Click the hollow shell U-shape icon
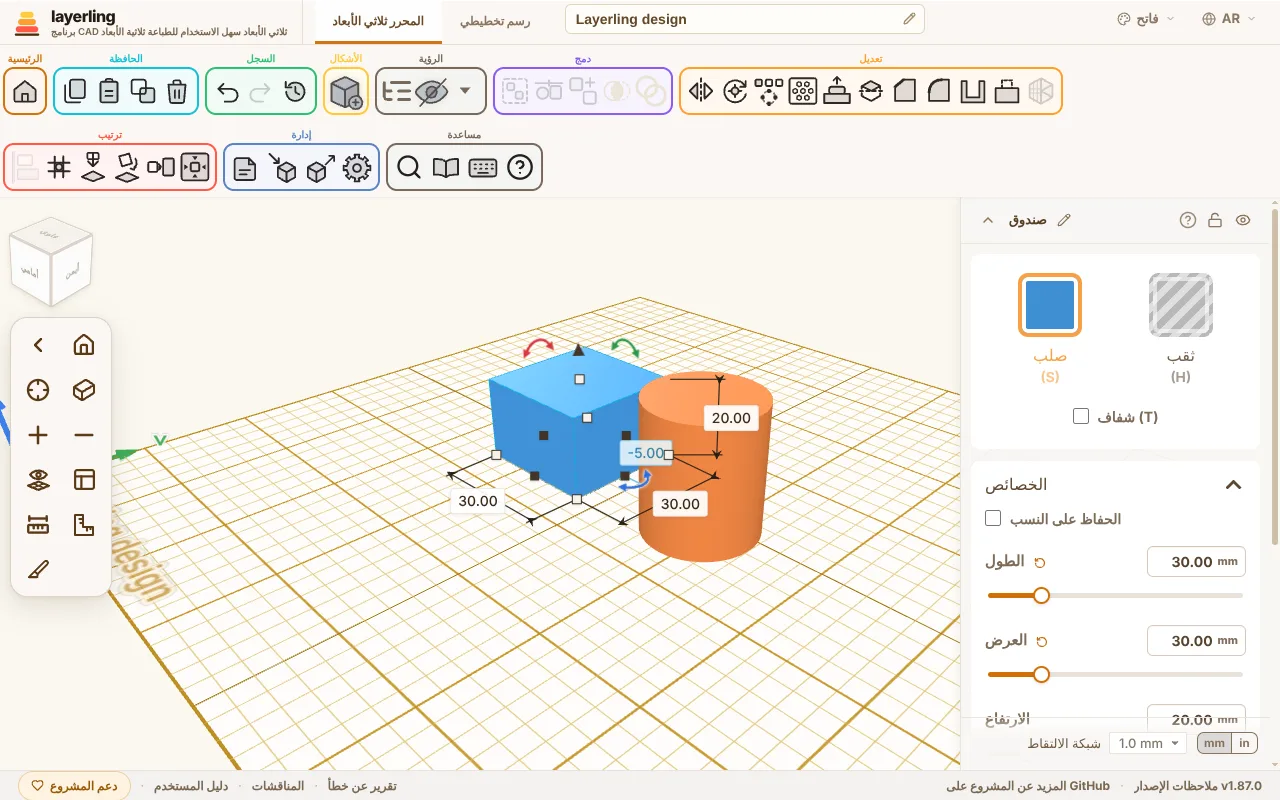Image resolution: width=1280 pixels, height=800 pixels. tap(973, 92)
